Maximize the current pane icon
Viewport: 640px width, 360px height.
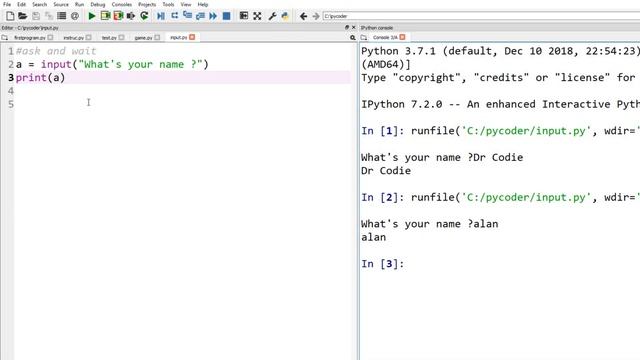(244, 16)
